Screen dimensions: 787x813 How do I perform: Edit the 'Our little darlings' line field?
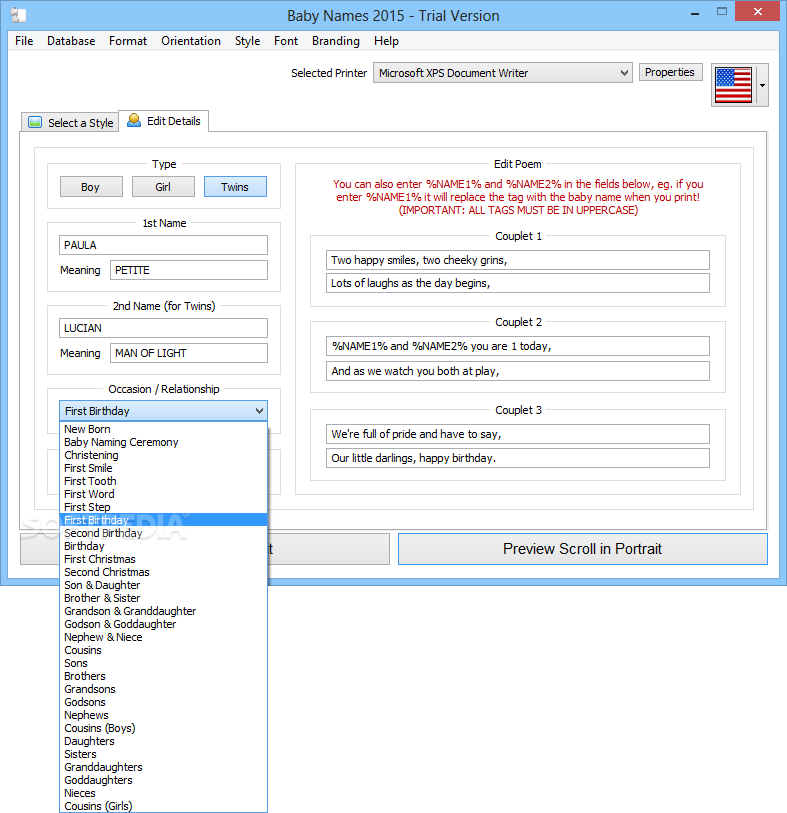[517, 458]
